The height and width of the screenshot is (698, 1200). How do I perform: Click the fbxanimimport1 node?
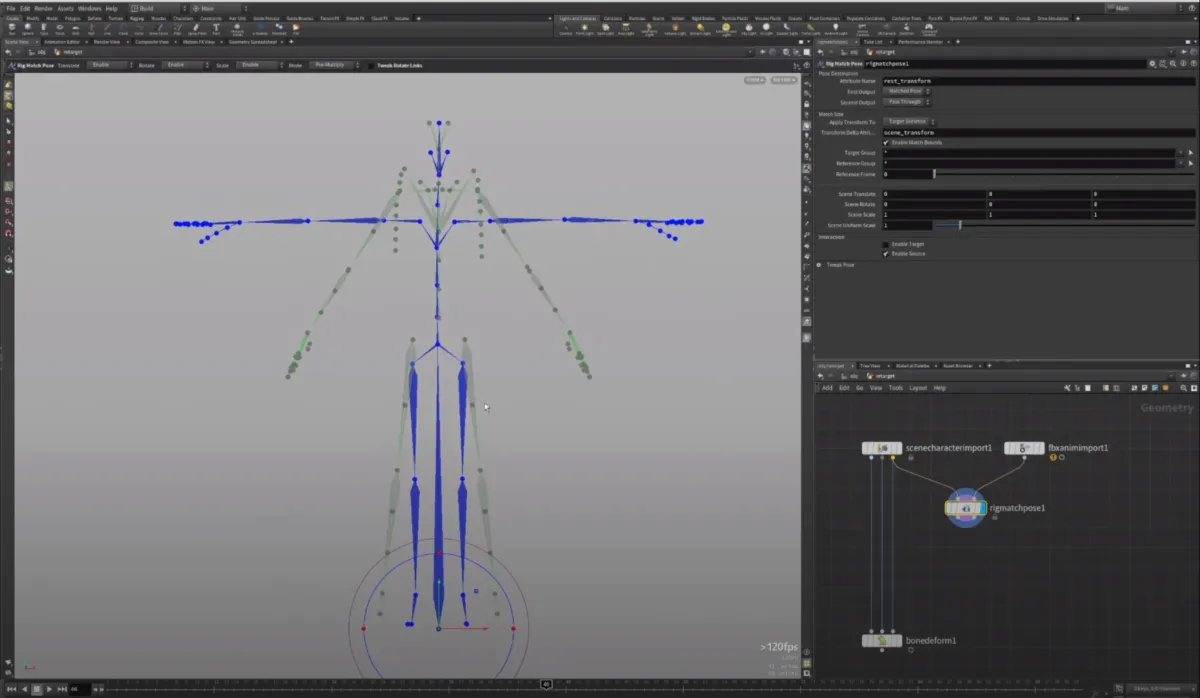[x=1024, y=448]
